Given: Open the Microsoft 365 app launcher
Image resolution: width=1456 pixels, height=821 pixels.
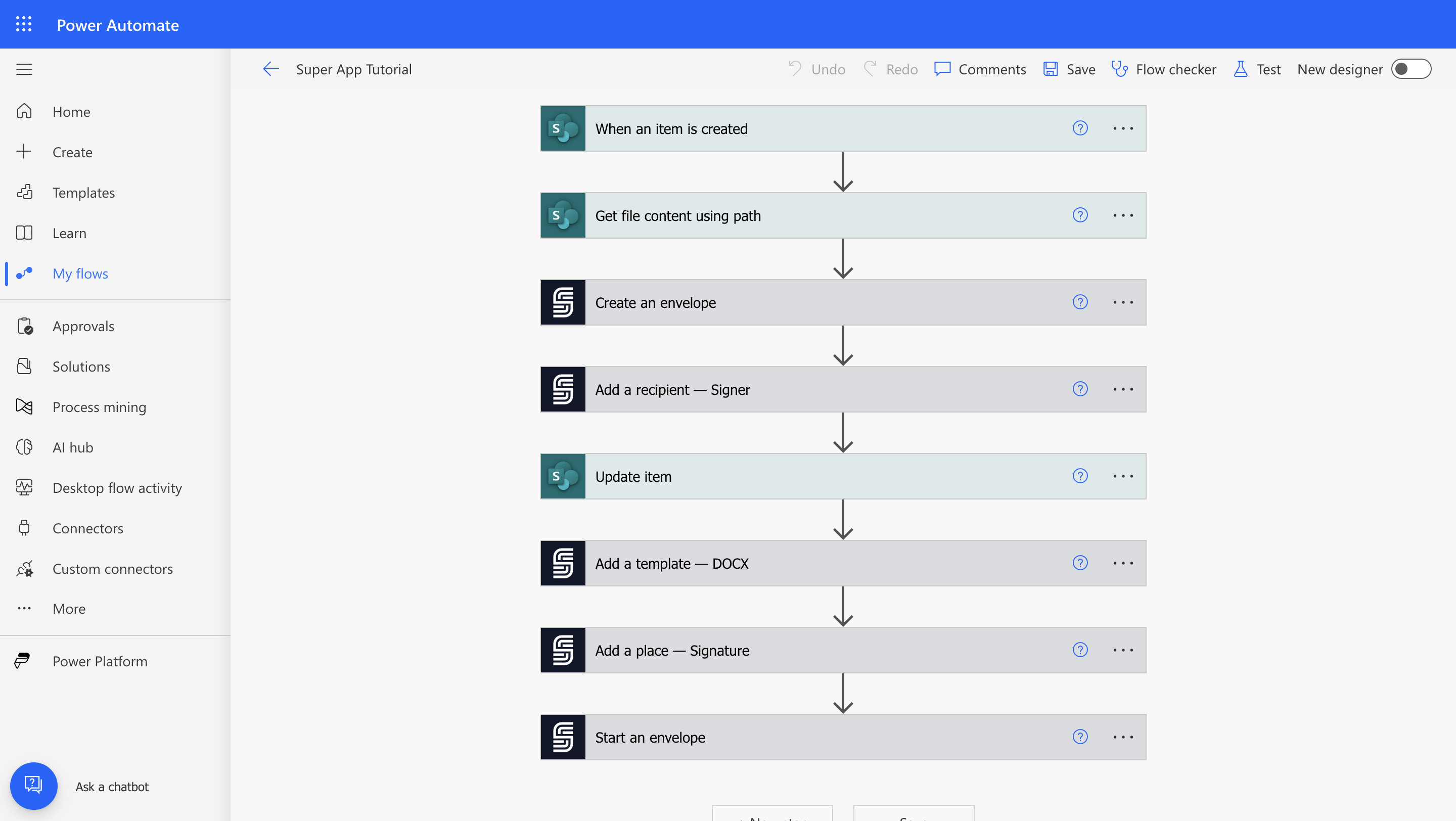Looking at the screenshot, I should pos(24,24).
